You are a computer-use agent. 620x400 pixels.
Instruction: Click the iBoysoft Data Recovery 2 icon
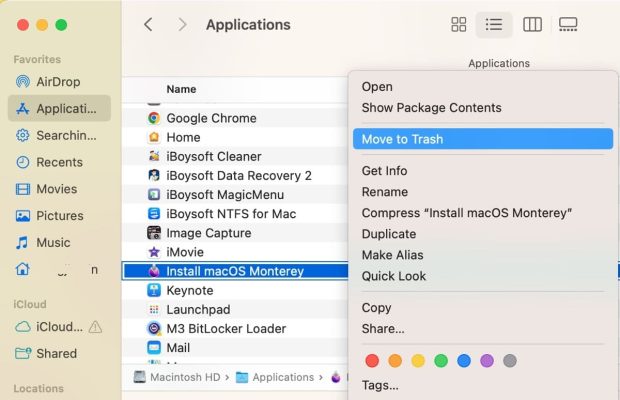(154, 175)
